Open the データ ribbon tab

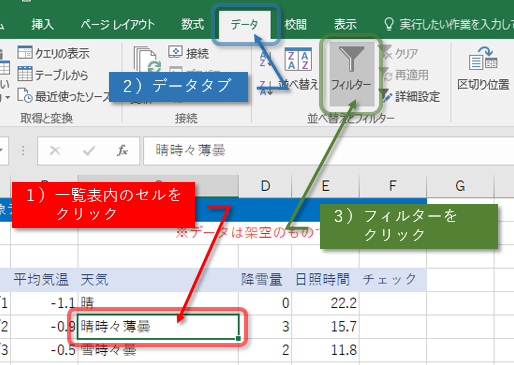[245, 24]
